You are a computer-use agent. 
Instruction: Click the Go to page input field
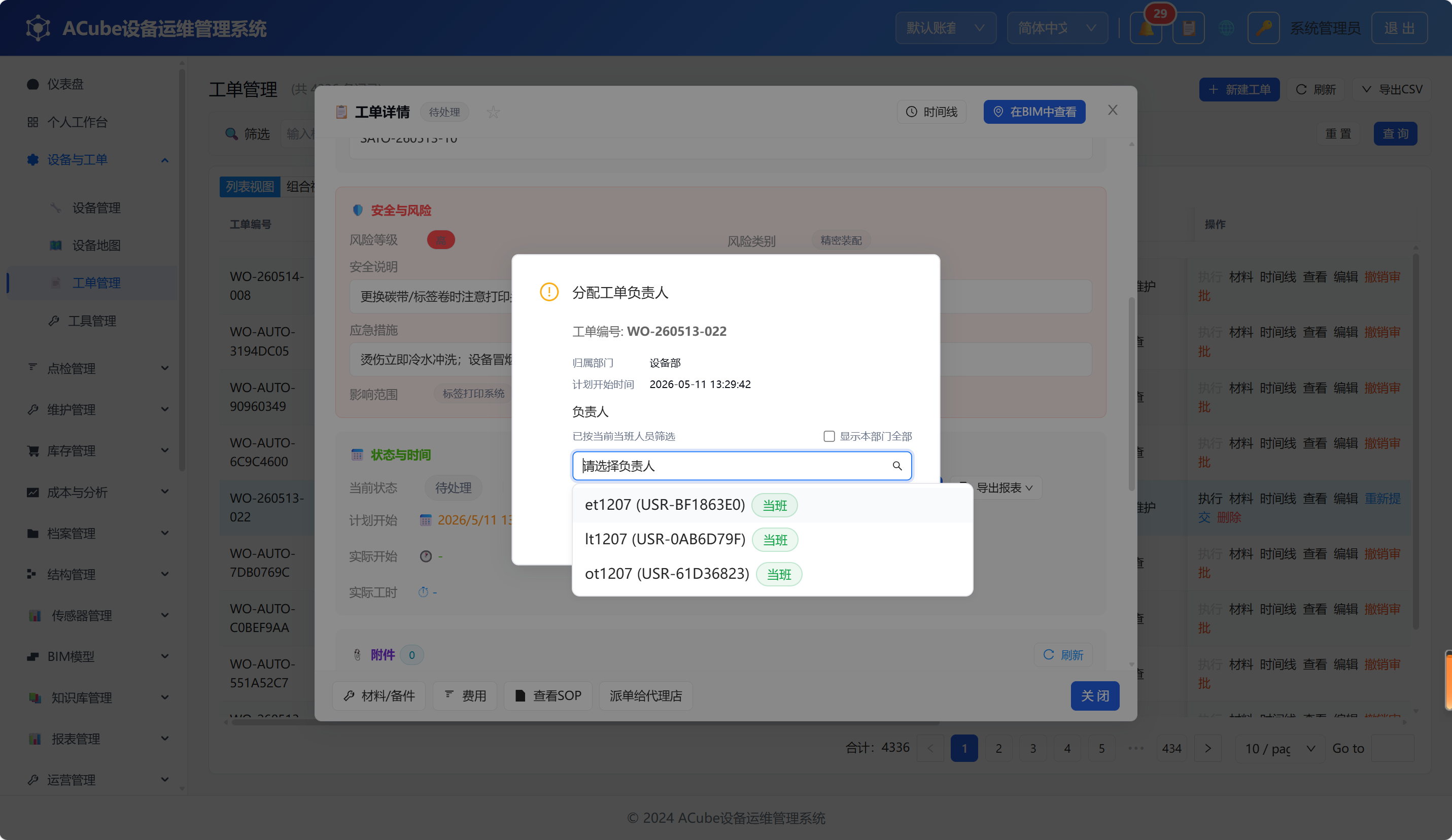coord(1393,748)
